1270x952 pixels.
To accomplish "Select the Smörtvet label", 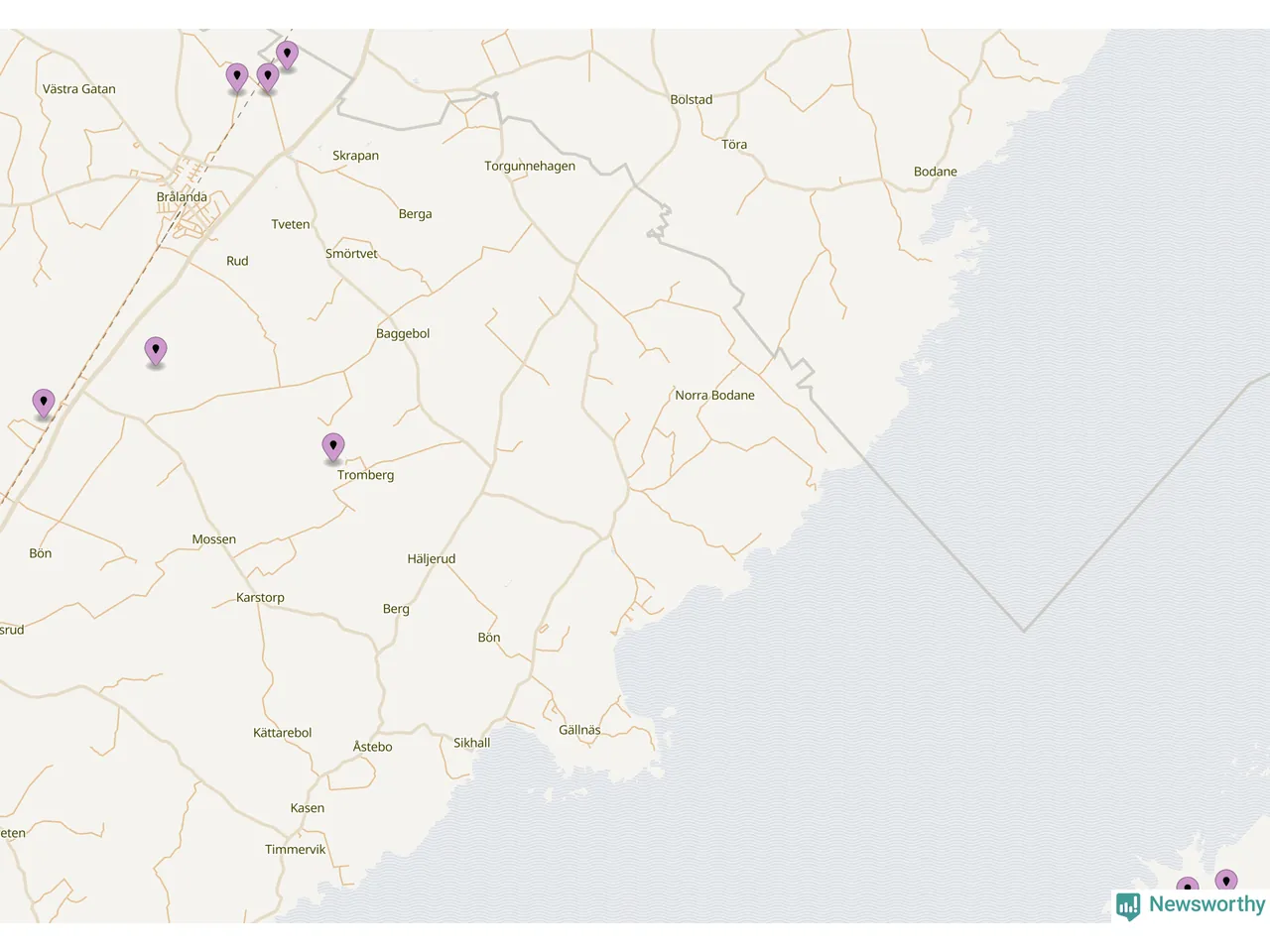I will point(351,254).
